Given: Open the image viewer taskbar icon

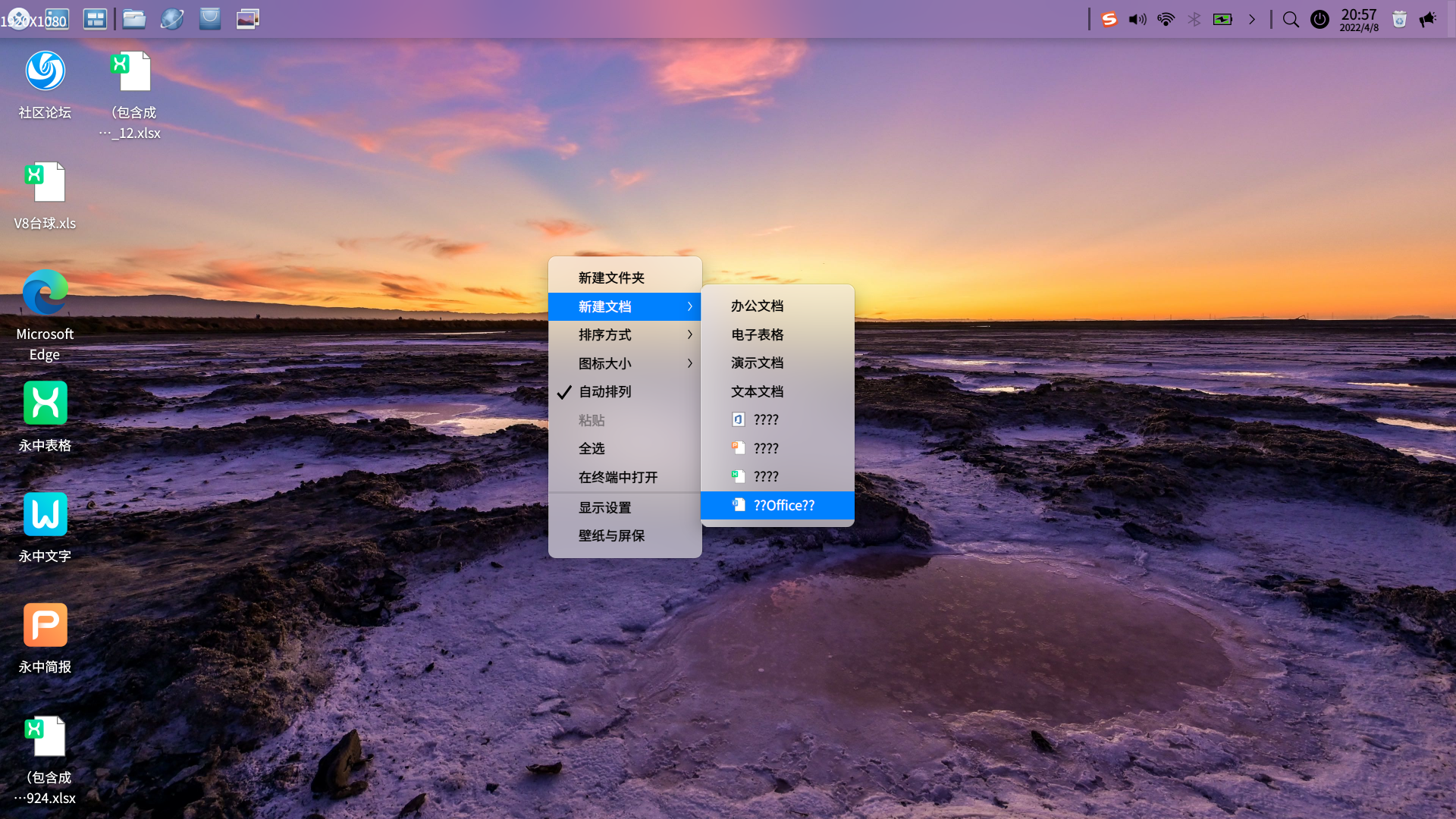Looking at the screenshot, I should click(247, 18).
